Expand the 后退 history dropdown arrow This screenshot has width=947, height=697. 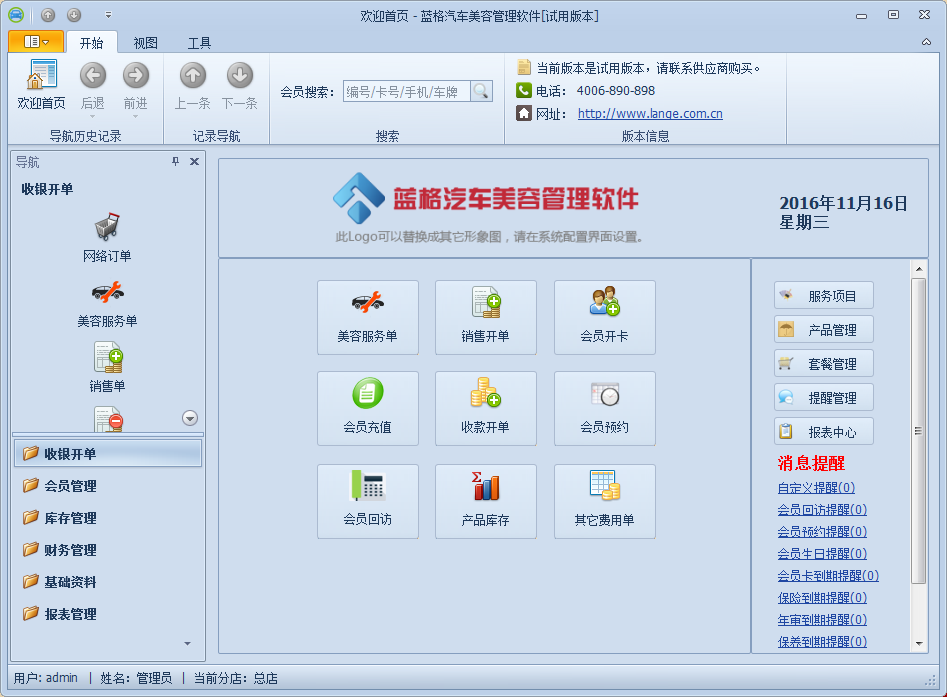(x=92, y=116)
